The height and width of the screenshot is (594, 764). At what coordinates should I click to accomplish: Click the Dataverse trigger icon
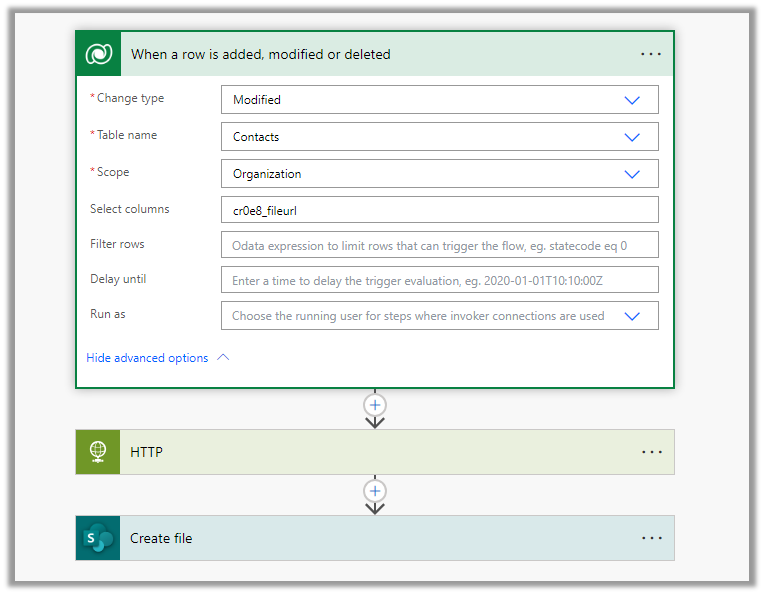(x=98, y=54)
